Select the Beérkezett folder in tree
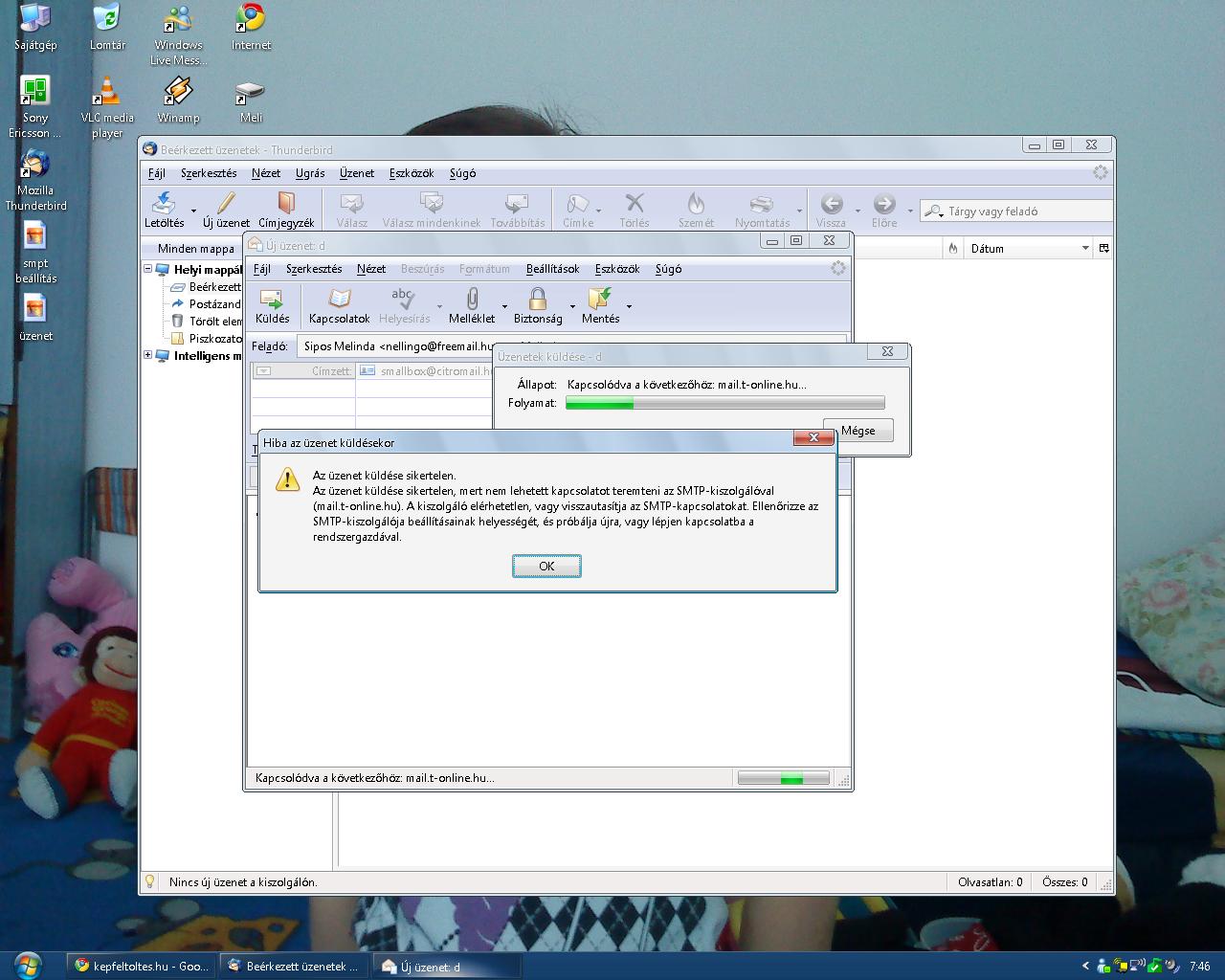The image size is (1225, 980). pyautogui.click(x=206, y=286)
